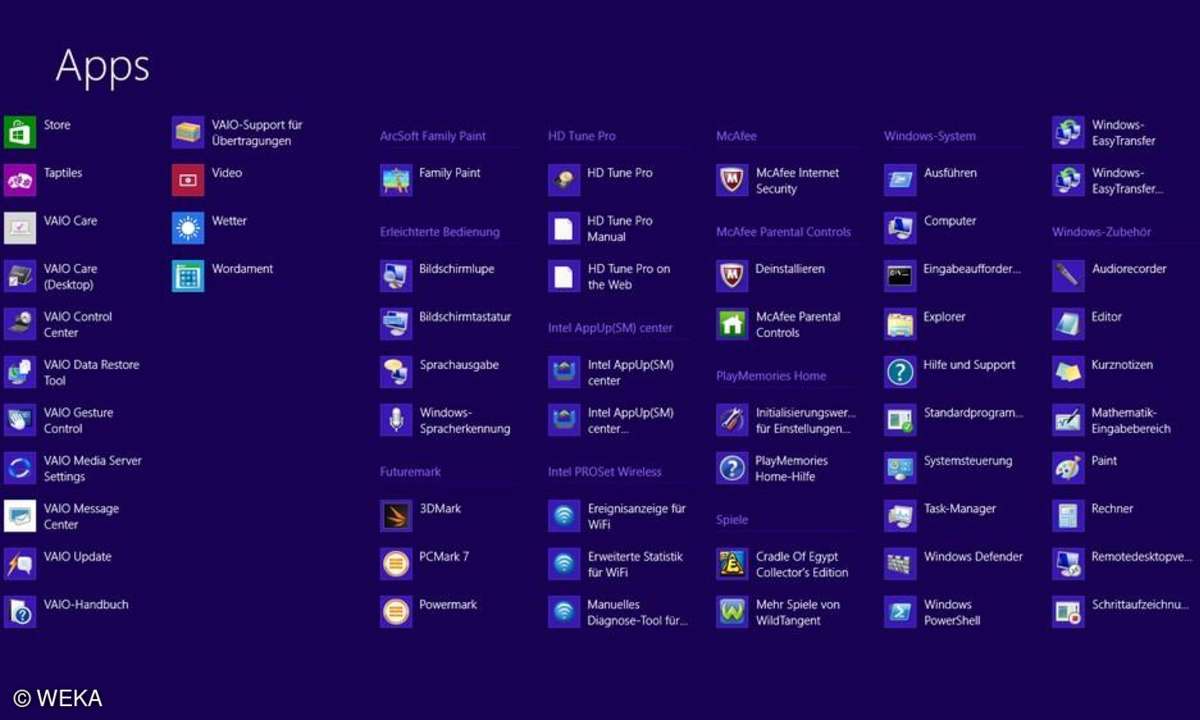Open the Store app icon
This screenshot has height=720, width=1200.
point(20,132)
